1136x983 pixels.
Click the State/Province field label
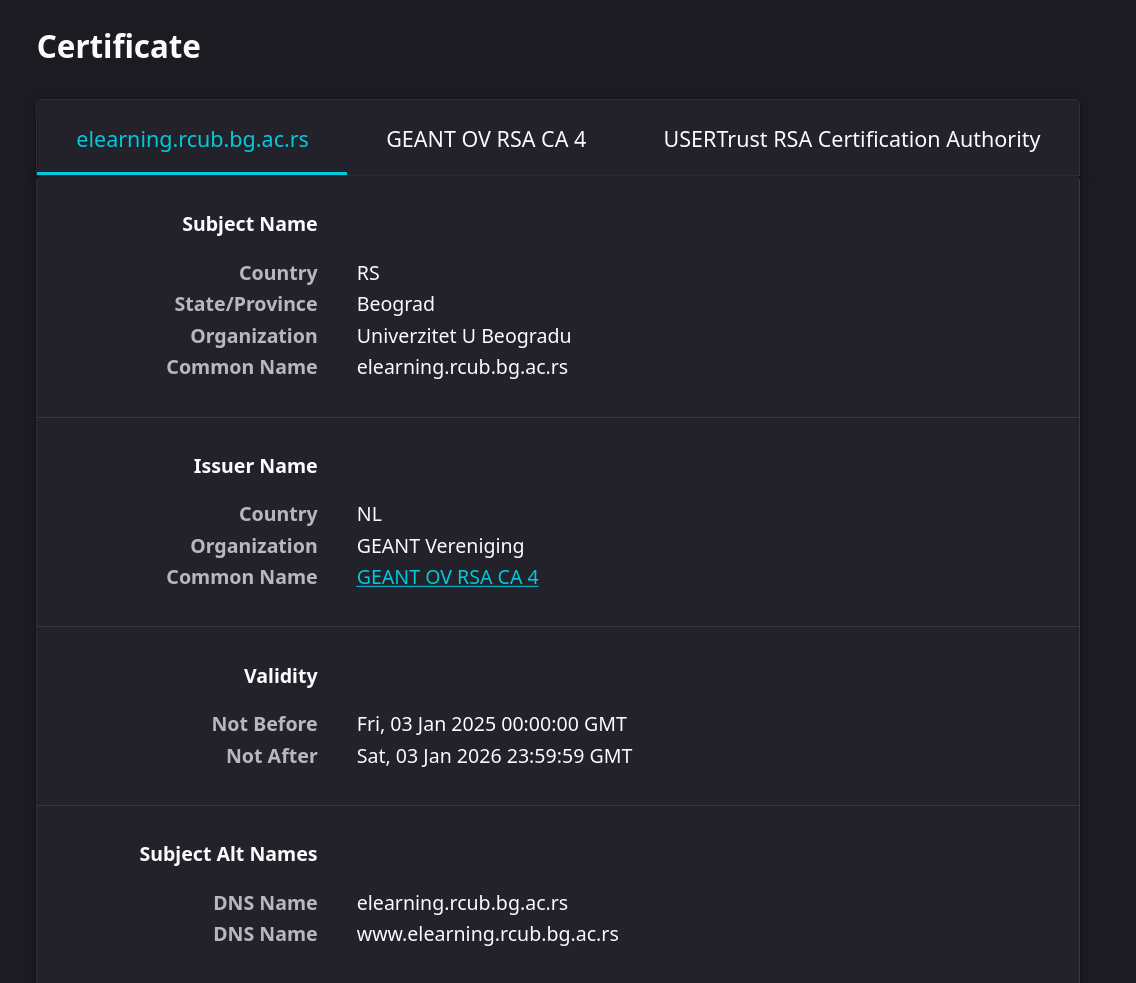point(246,304)
